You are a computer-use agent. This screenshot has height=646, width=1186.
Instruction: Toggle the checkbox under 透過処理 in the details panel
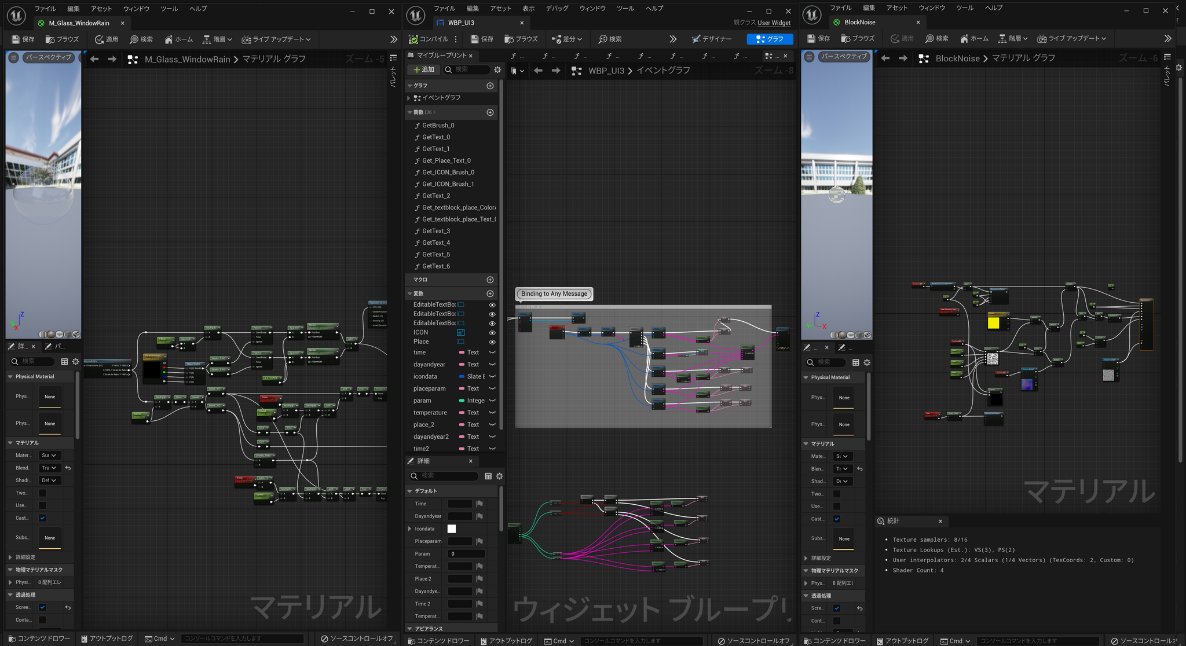point(42,607)
